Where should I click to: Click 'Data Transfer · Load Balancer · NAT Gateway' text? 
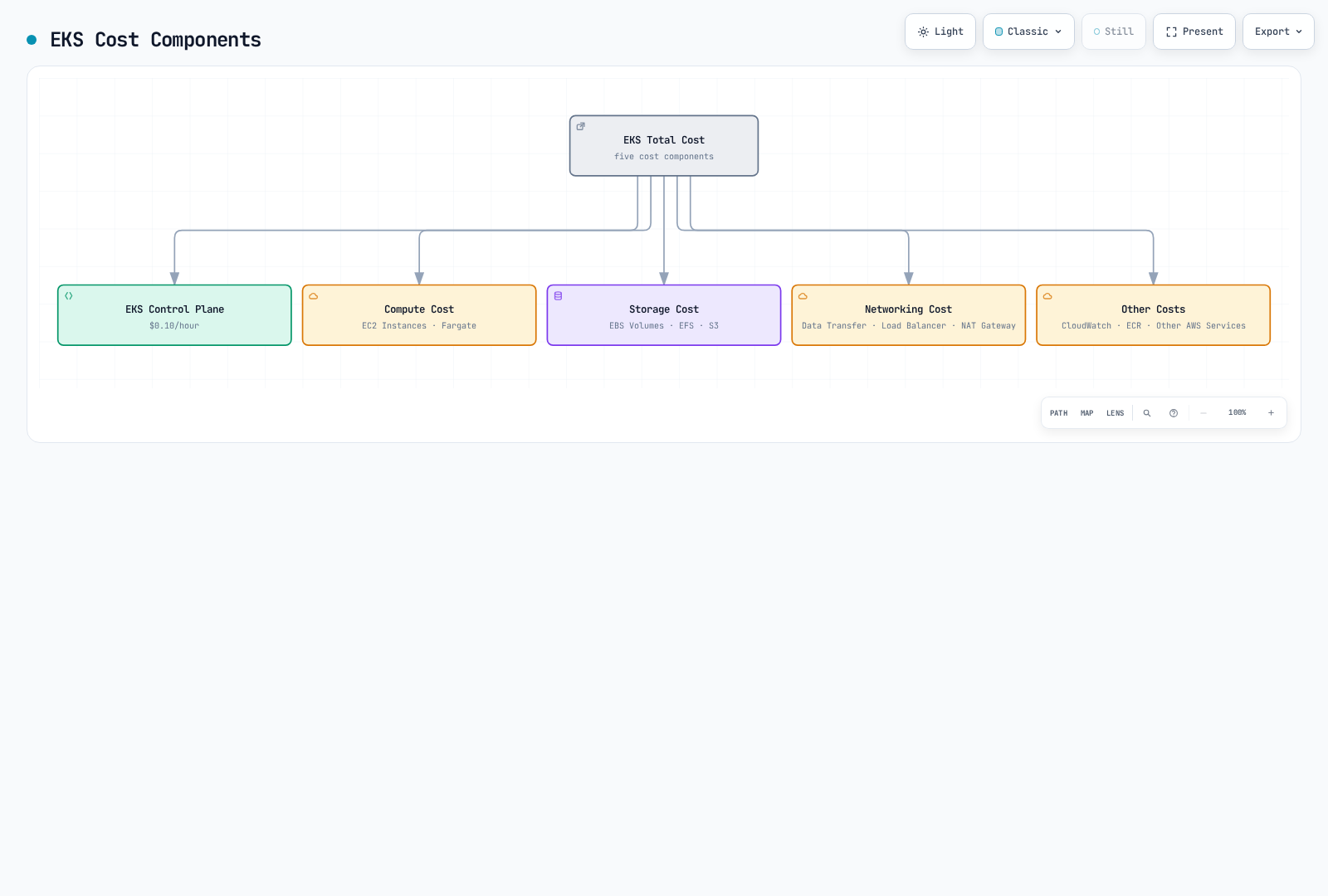click(x=909, y=326)
